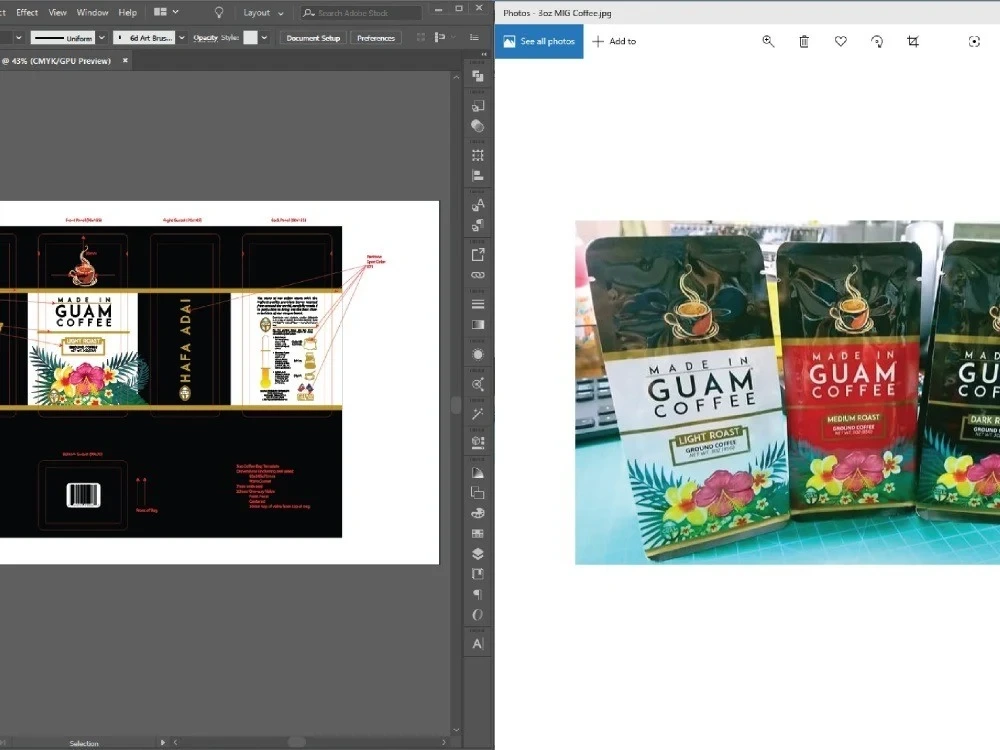Click See all photos button
Screen dimensions: 1000x750
click(x=539, y=41)
